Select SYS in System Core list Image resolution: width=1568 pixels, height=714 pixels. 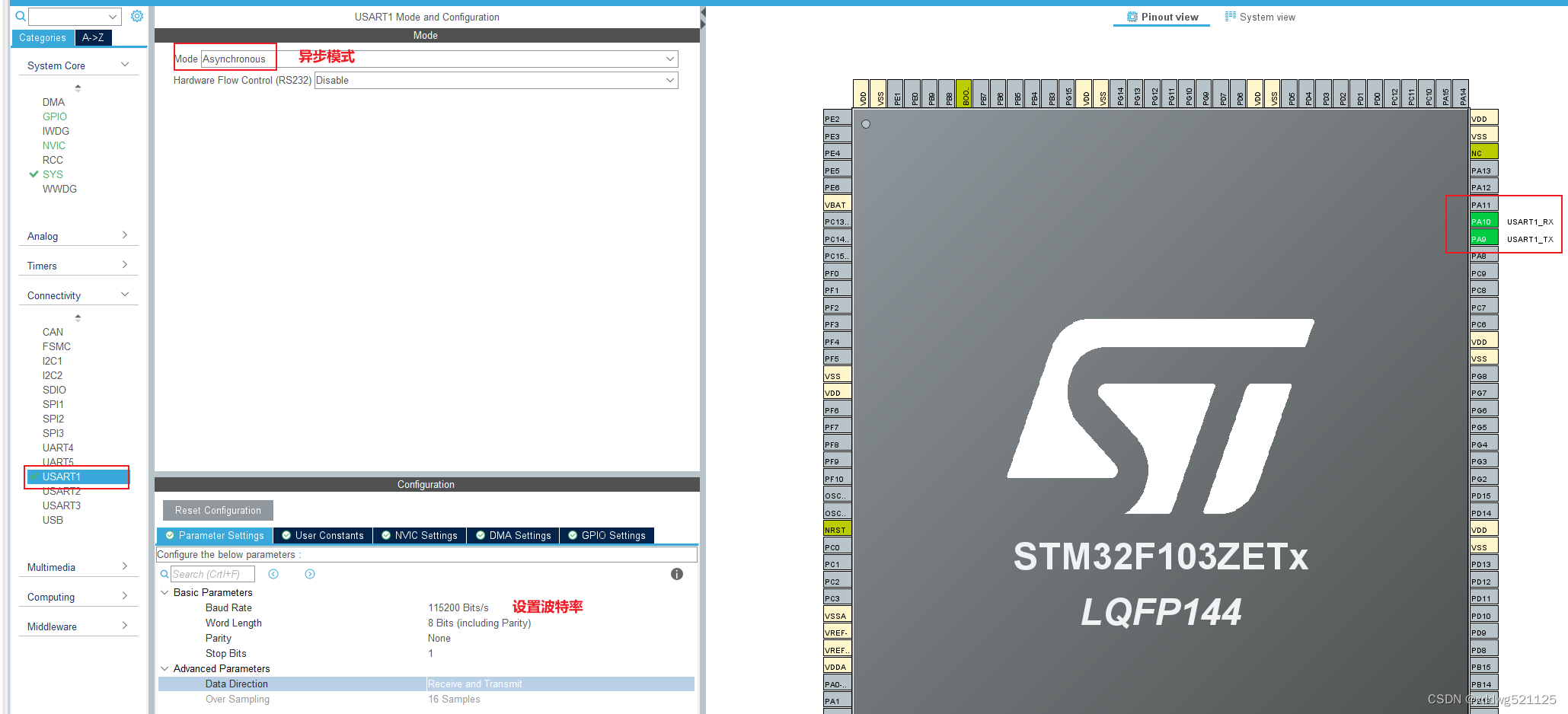tap(53, 174)
